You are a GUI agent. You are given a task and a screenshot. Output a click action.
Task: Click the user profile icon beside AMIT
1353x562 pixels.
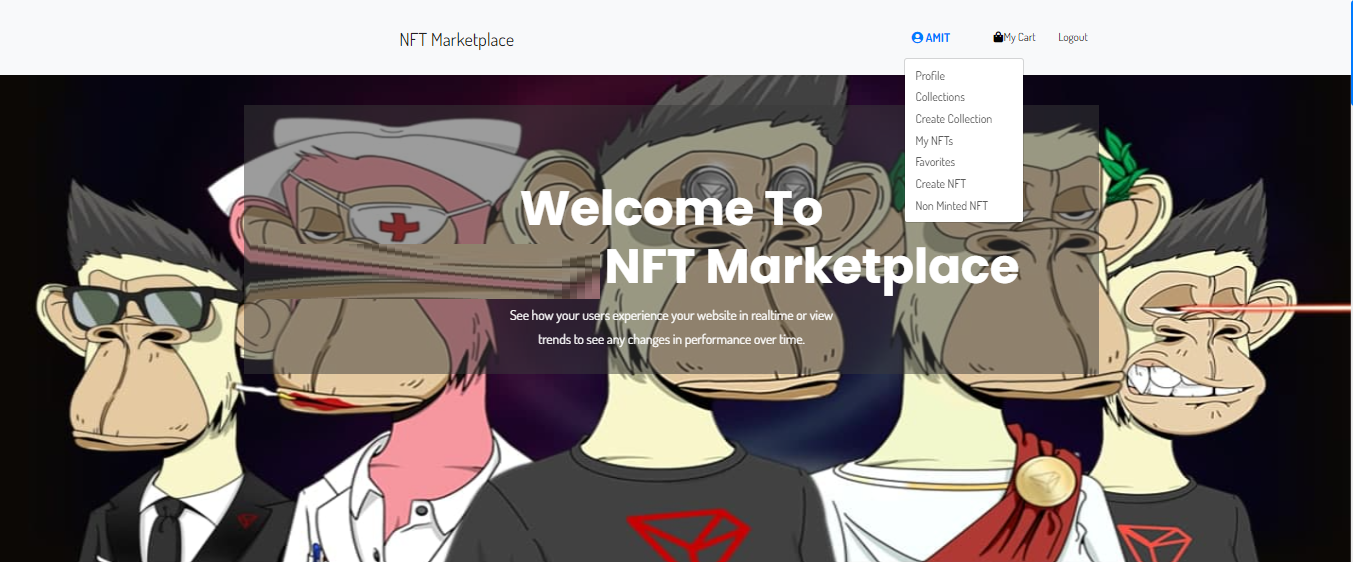pyautogui.click(x=917, y=38)
